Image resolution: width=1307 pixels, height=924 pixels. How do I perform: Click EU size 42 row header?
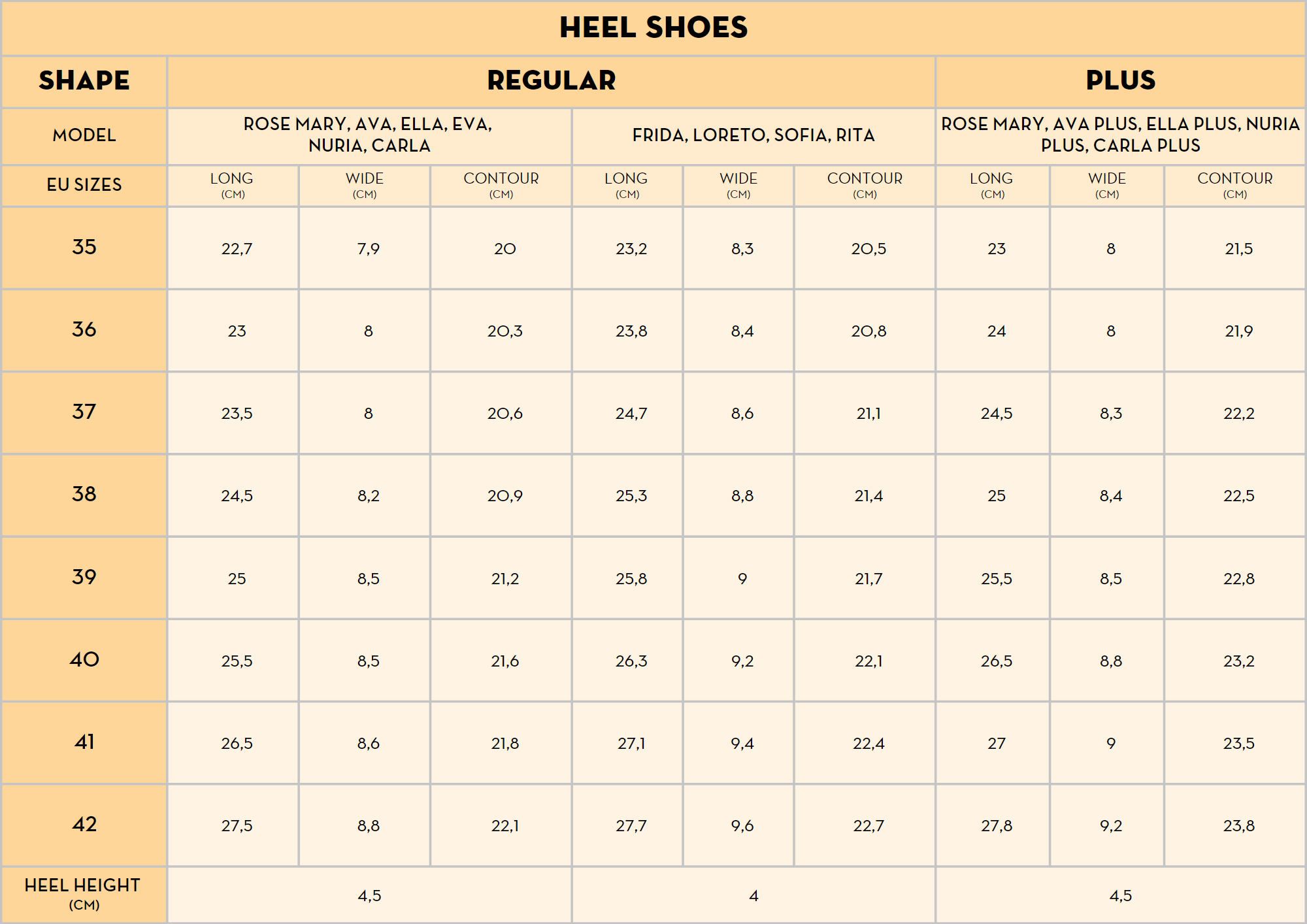[84, 824]
